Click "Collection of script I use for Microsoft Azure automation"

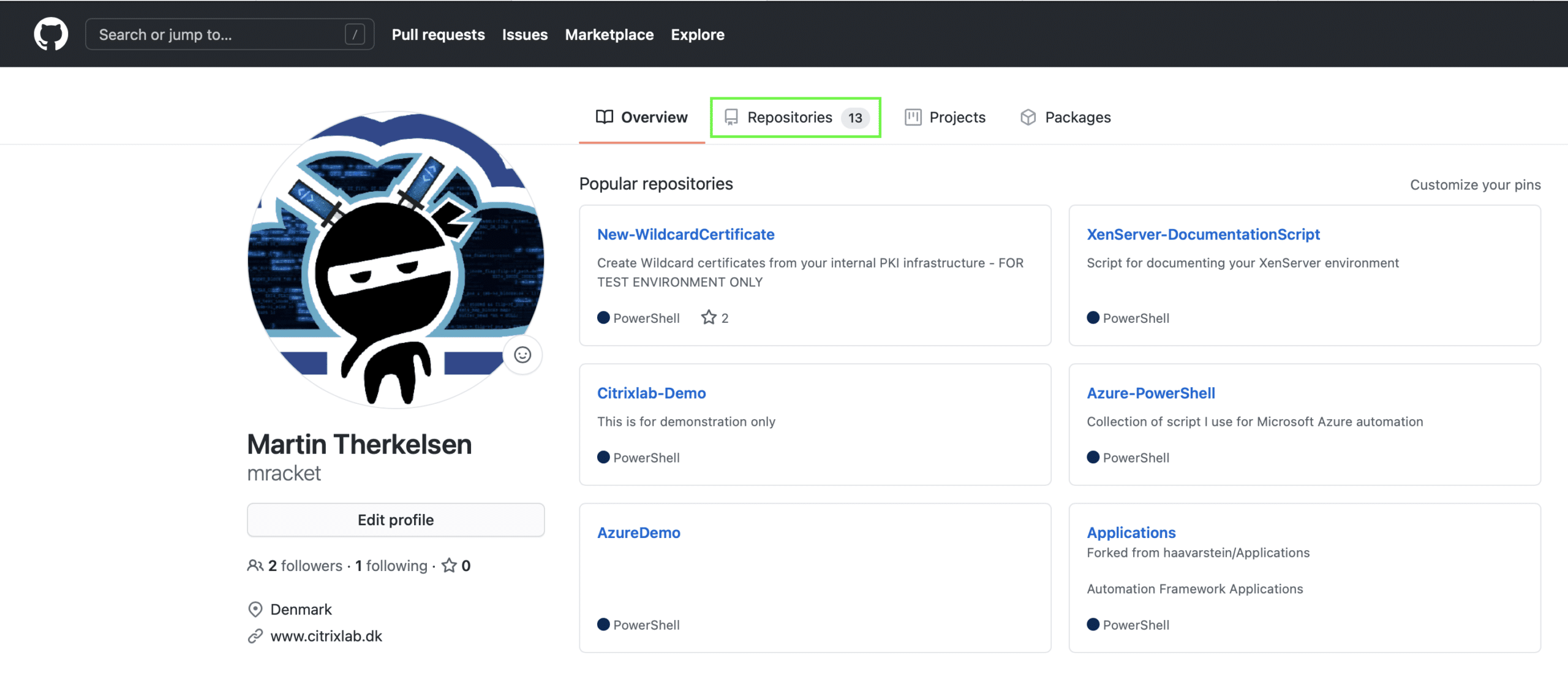point(1255,422)
